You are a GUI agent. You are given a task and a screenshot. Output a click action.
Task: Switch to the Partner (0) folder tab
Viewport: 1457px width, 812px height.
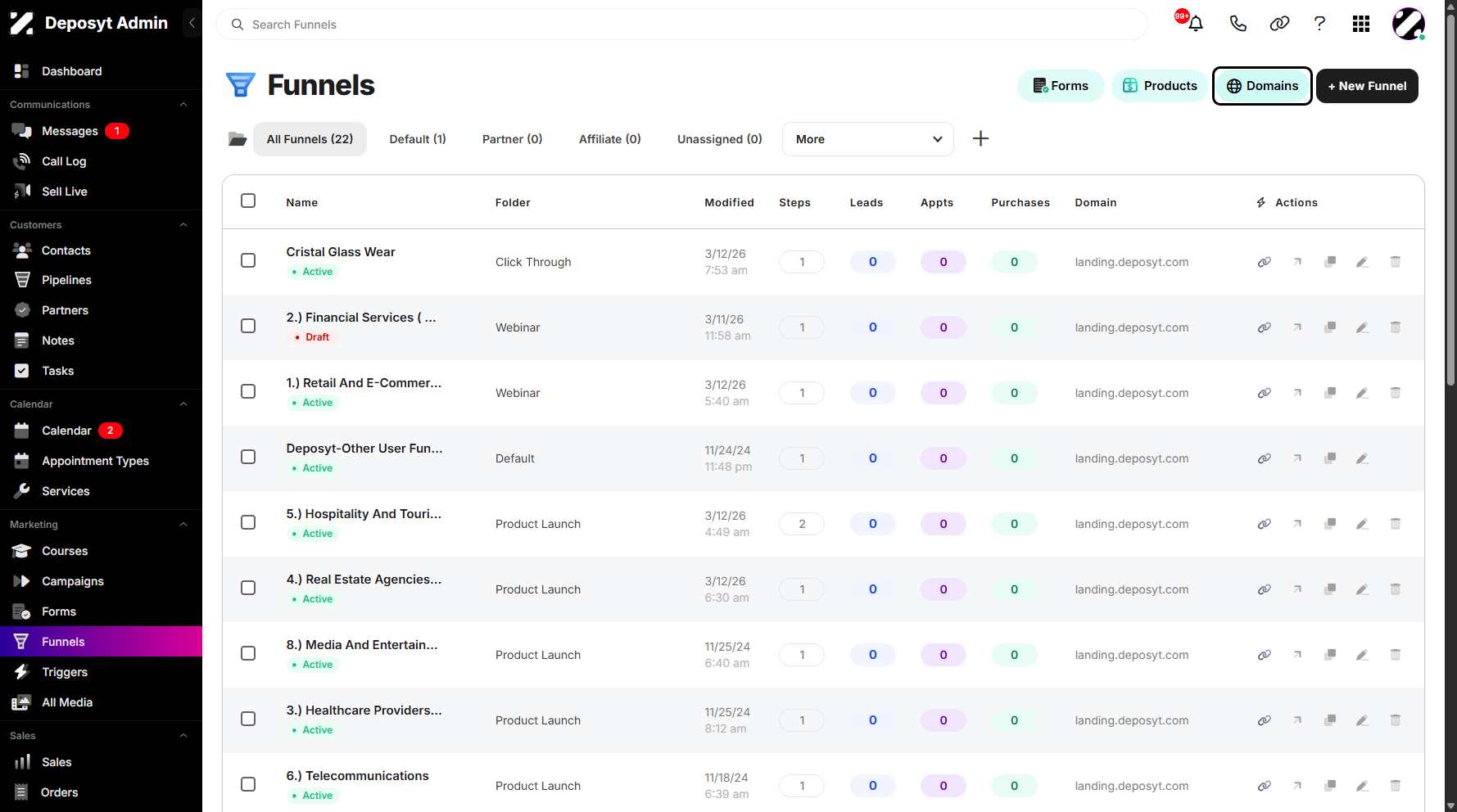click(513, 139)
